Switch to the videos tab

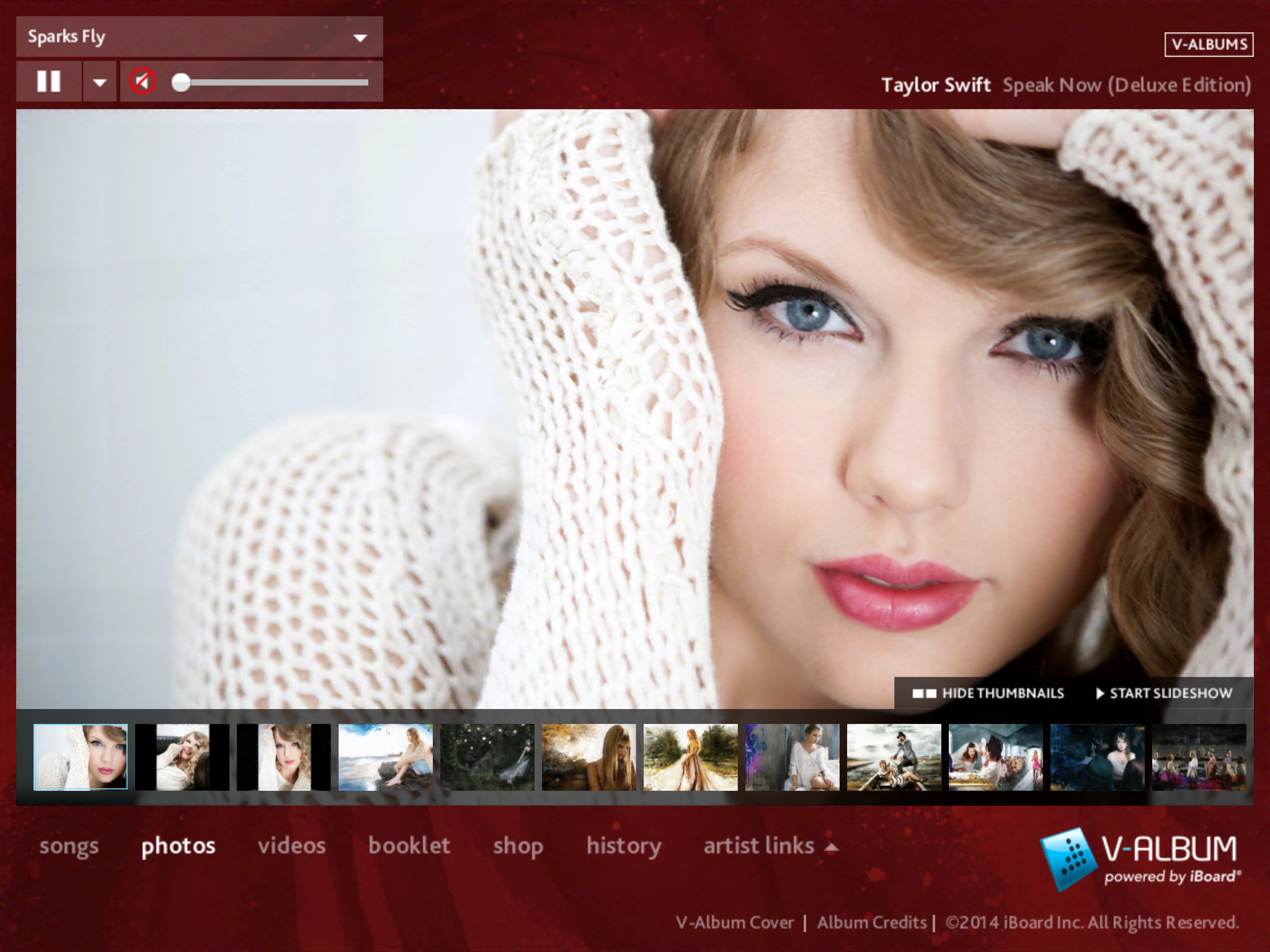(291, 846)
